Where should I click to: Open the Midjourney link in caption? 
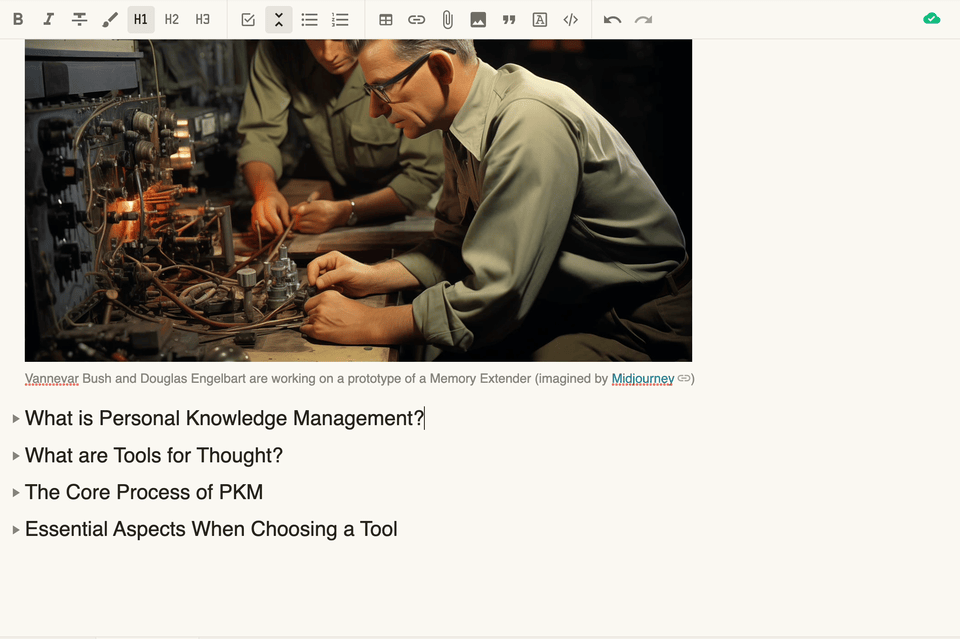point(642,378)
